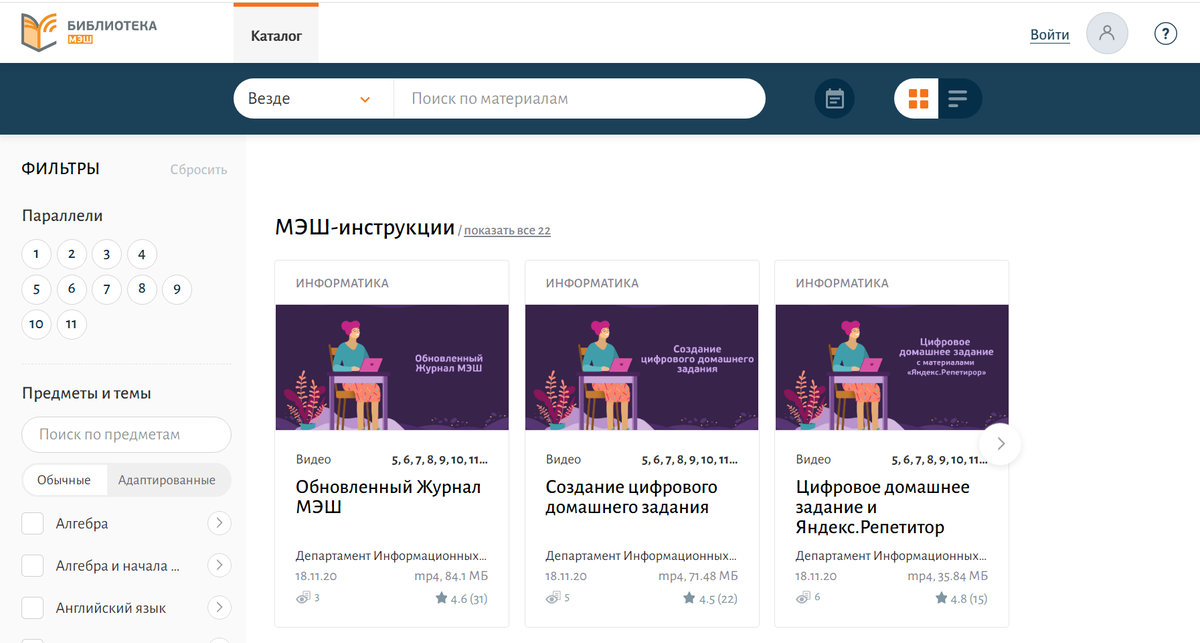Select parallel grade 9
Viewport: 1200px width, 643px height.
(177, 289)
